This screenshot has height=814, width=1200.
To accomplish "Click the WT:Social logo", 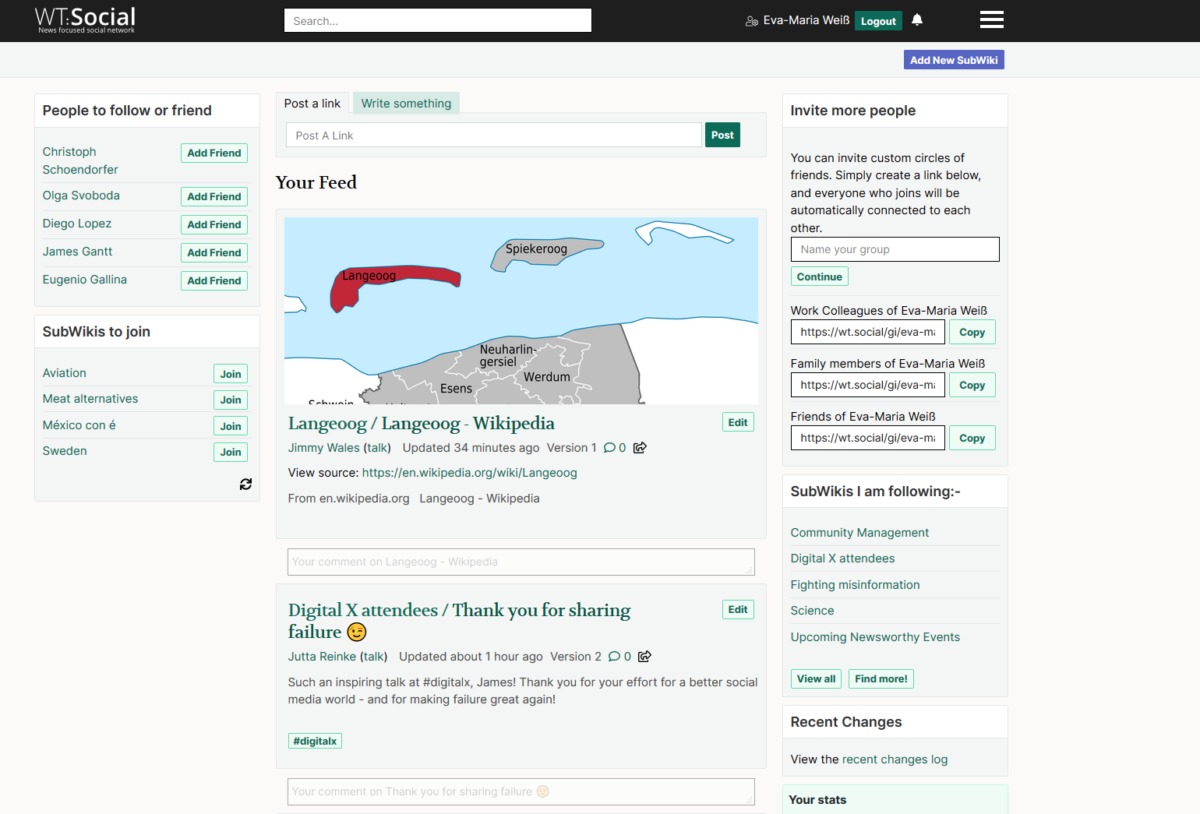I will point(85,19).
